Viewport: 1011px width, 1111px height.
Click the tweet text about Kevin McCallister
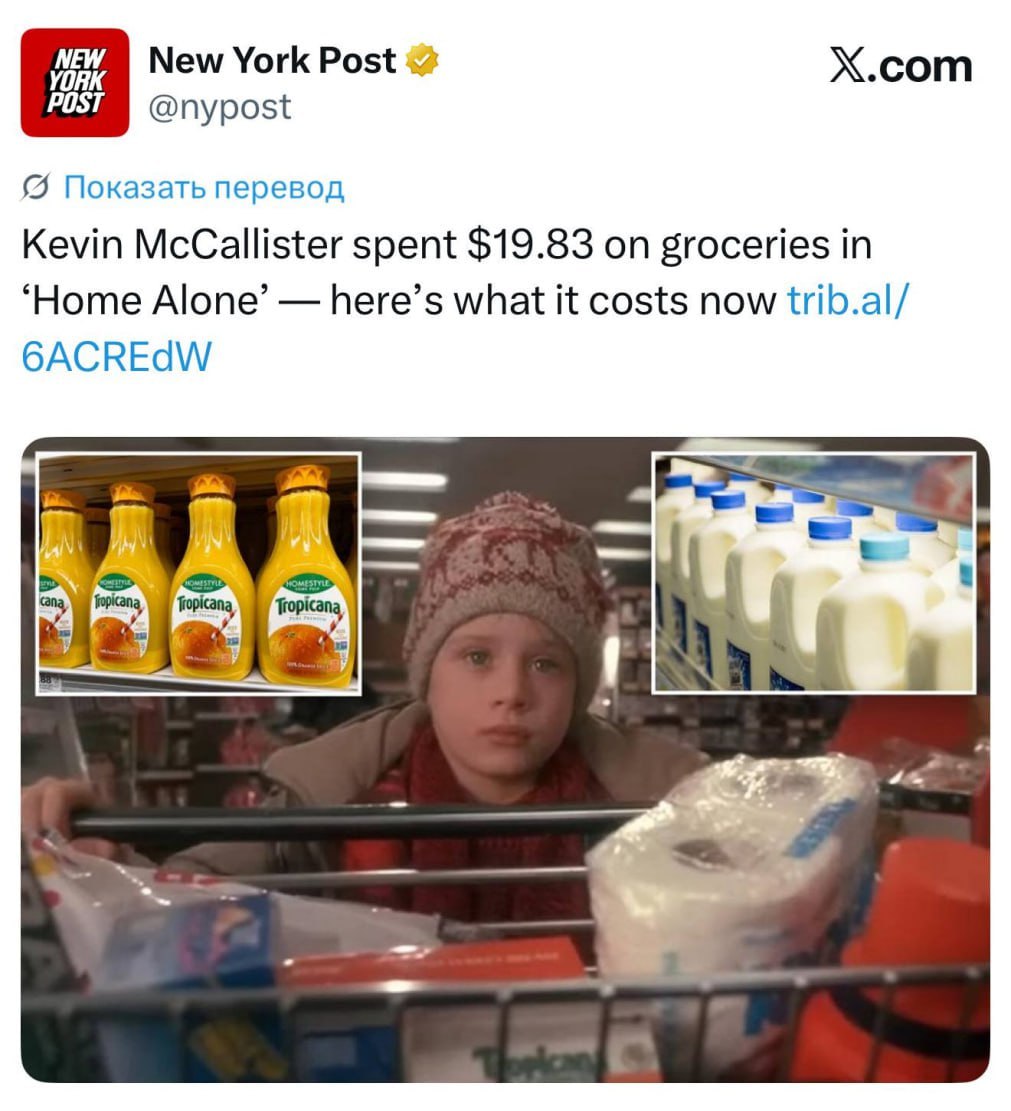tap(464, 300)
